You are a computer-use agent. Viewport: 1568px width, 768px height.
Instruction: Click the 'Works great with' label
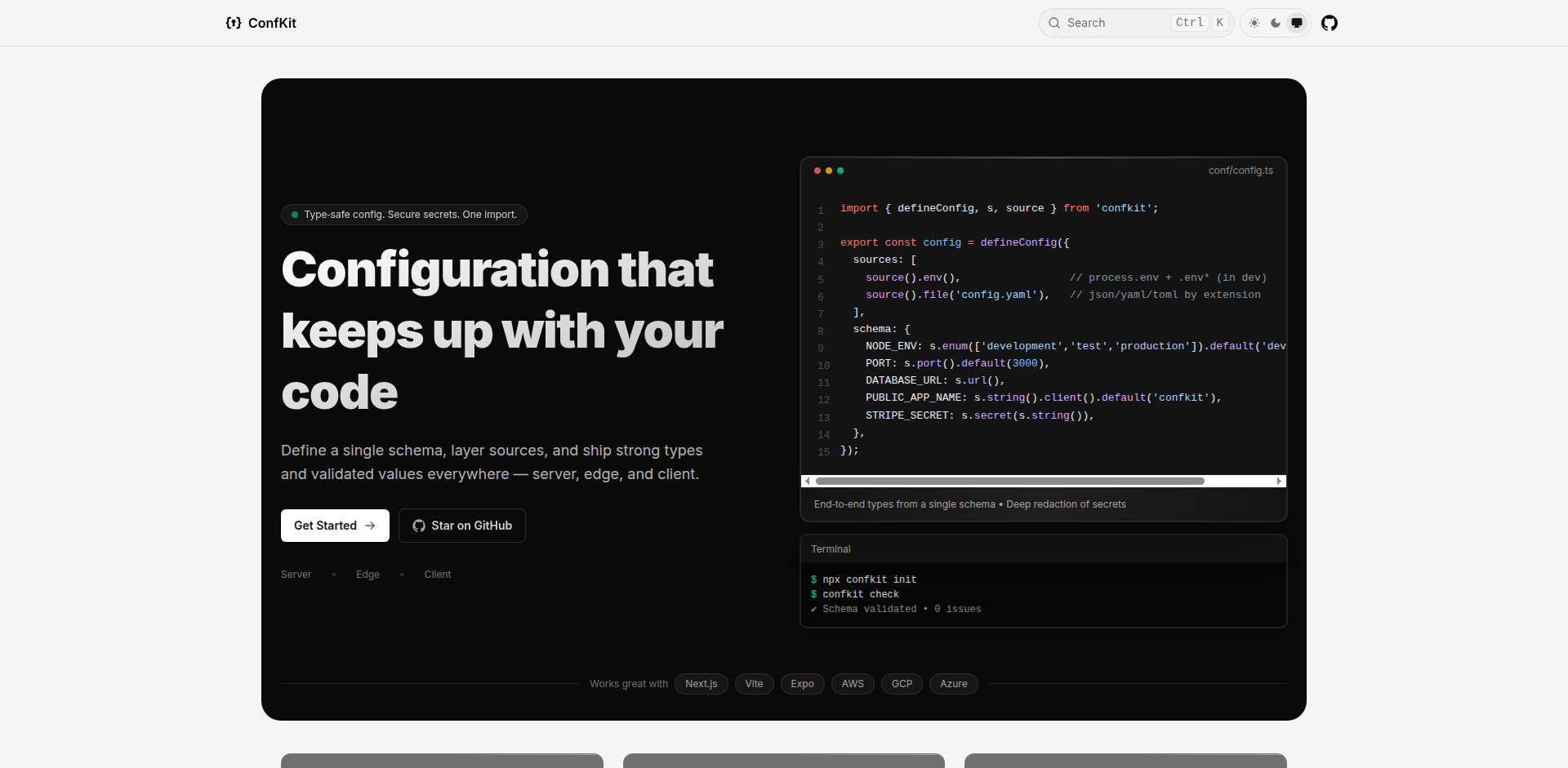click(629, 684)
